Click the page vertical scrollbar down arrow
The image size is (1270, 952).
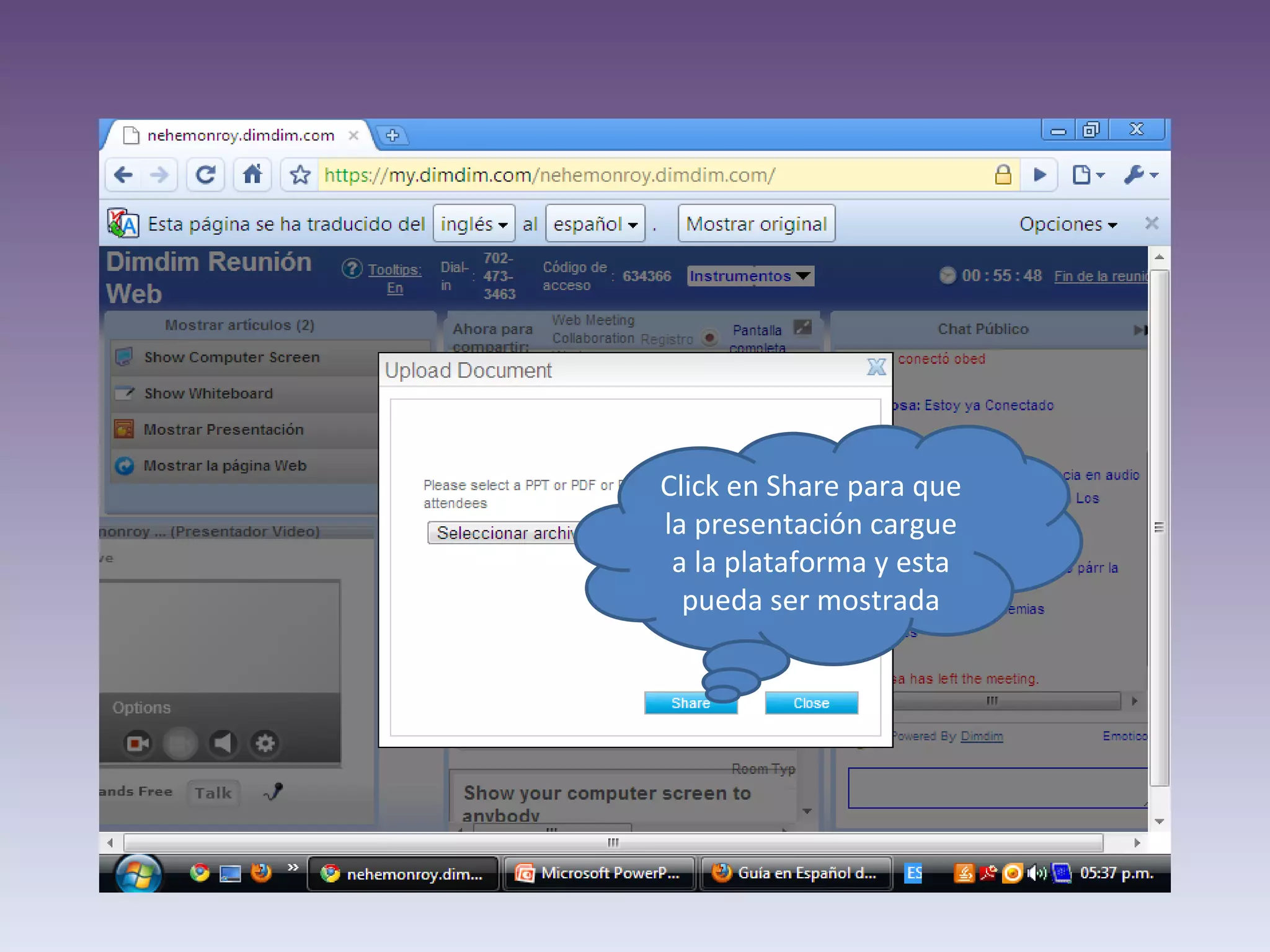point(1158,821)
